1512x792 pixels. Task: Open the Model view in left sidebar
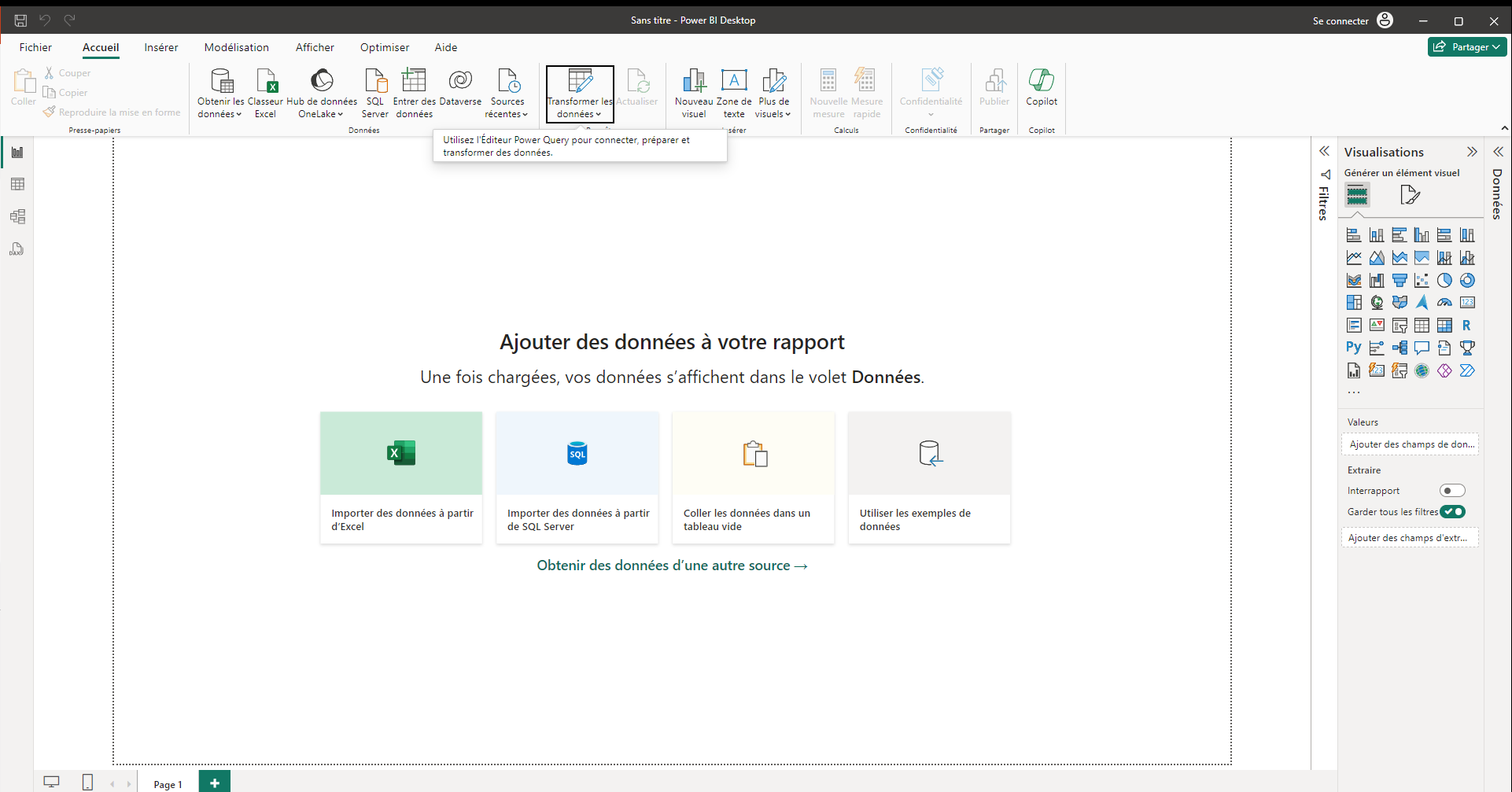click(x=17, y=216)
